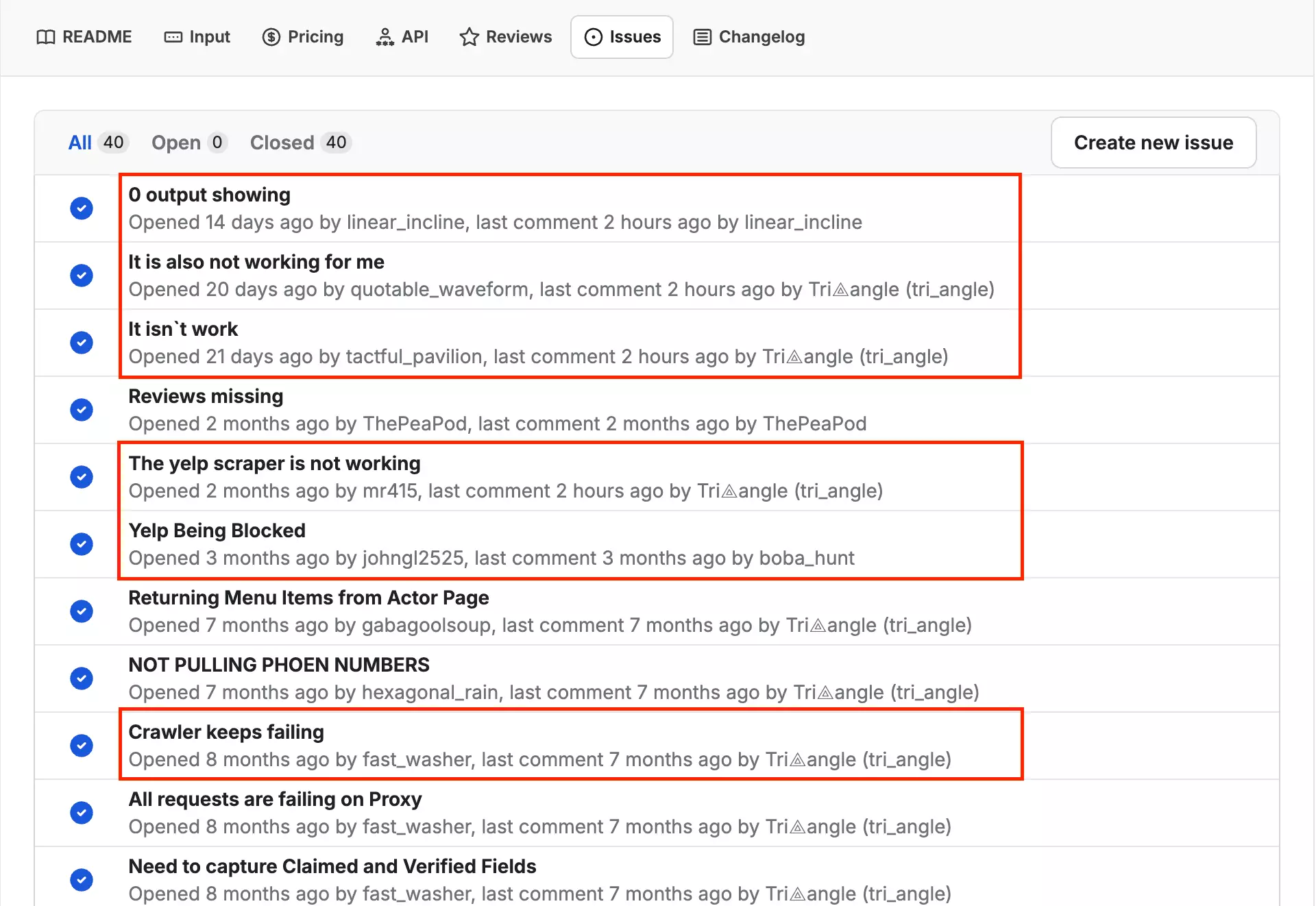Open issue 'Yelp Being Blocked'

(x=217, y=530)
